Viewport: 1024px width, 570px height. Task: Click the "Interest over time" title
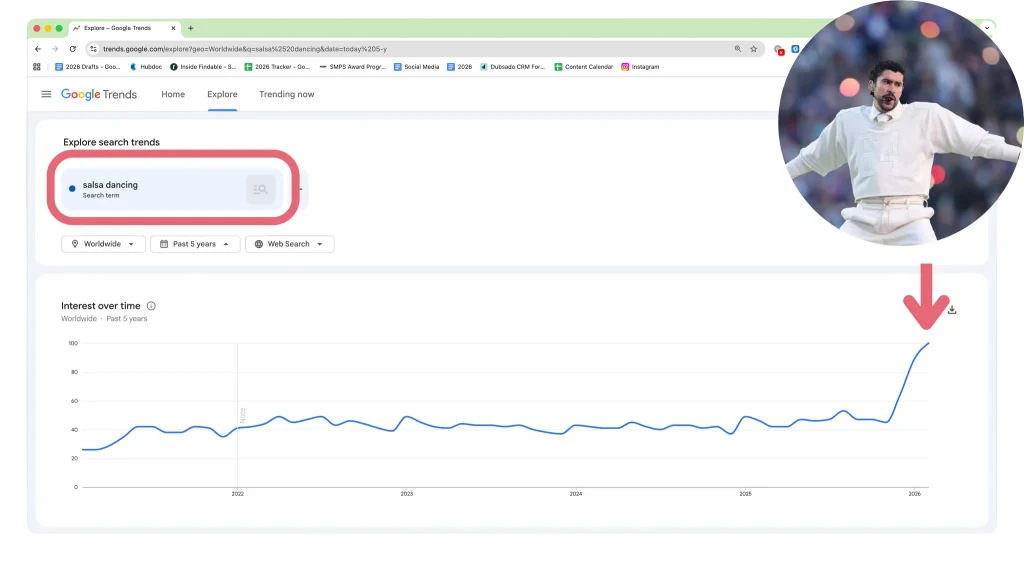[x=101, y=306]
